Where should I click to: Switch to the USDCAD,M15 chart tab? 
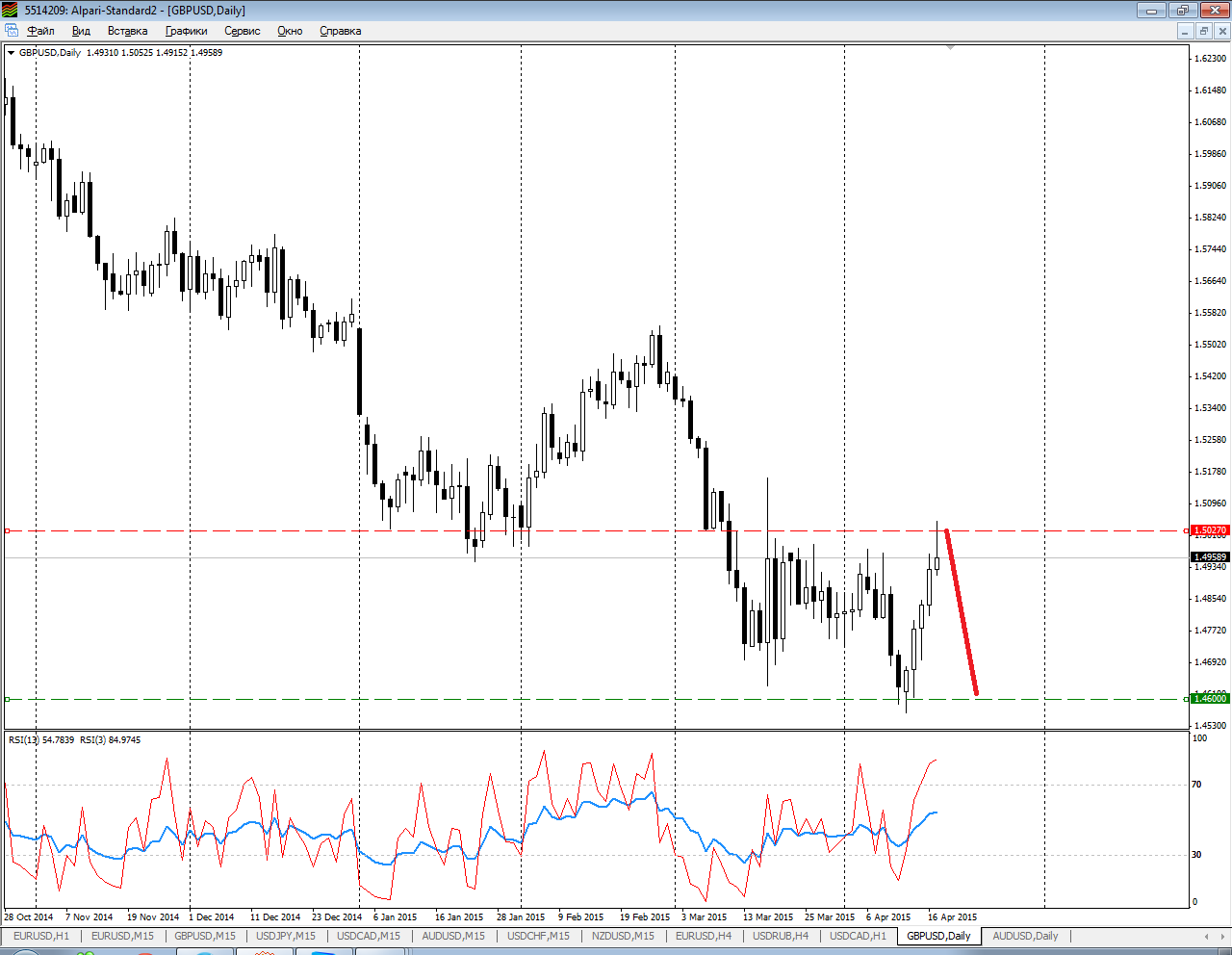click(369, 936)
